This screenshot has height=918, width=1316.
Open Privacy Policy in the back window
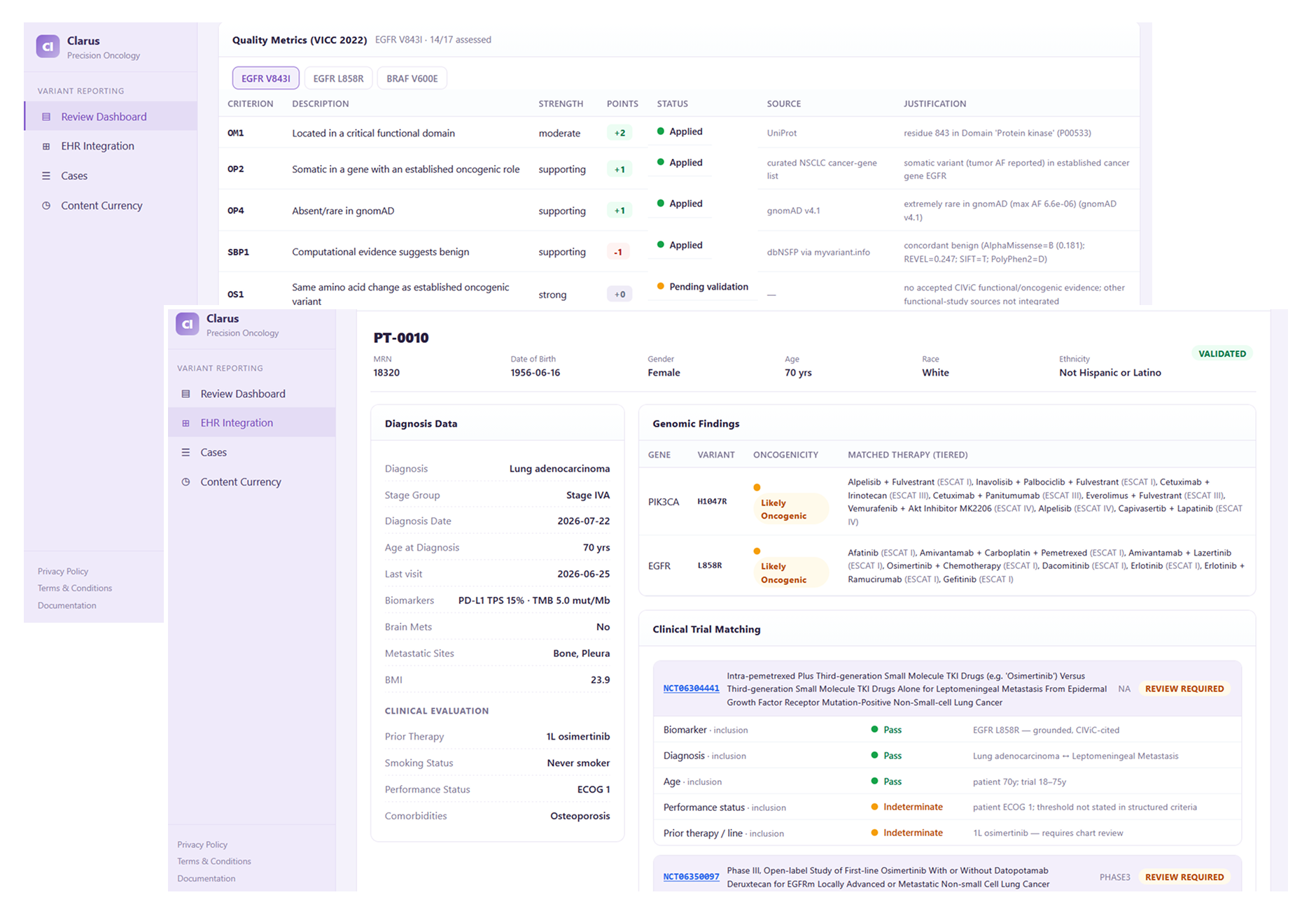click(63, 571)
